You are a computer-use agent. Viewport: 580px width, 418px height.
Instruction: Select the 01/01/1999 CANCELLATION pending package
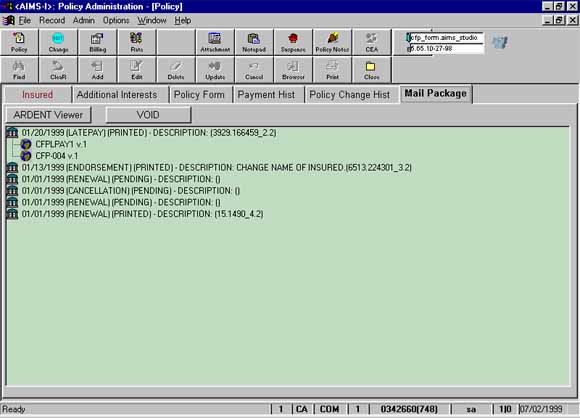tap(131, 191)
